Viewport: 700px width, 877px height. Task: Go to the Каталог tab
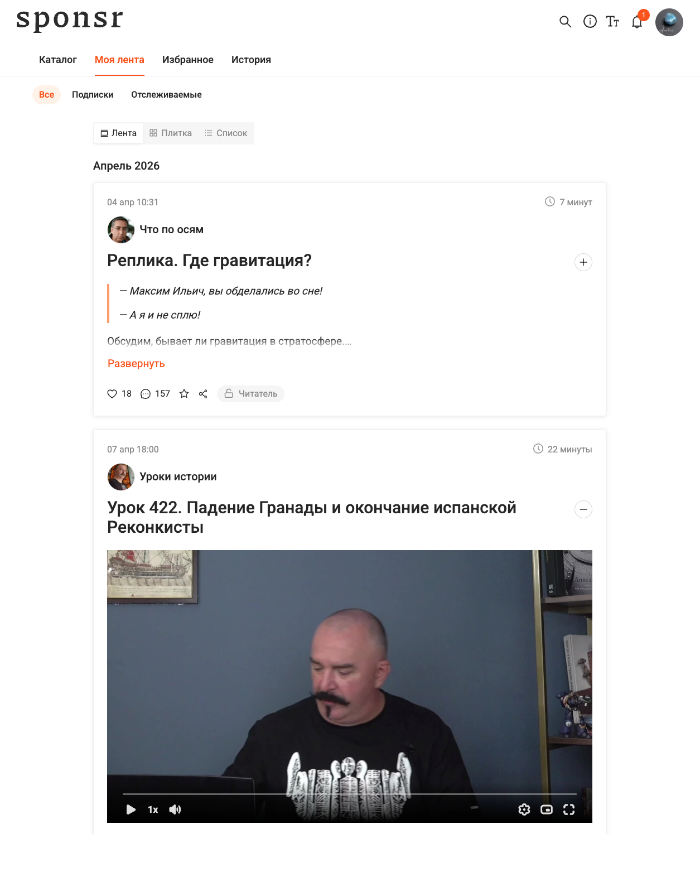pyautogui.click(x=58, y=60)
